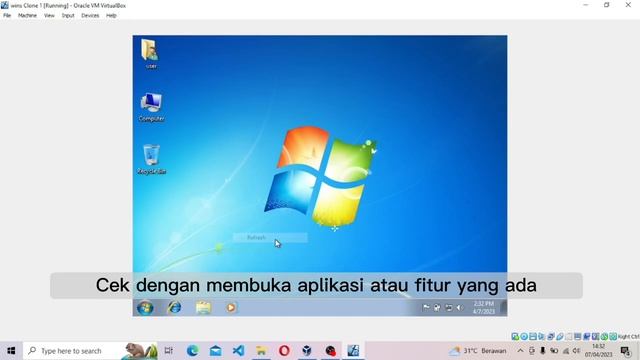This screenshot has width=640, height=360.
Task: Launch Windows Media Player from Windows 7 taskbar
Action: coord(231,307)
